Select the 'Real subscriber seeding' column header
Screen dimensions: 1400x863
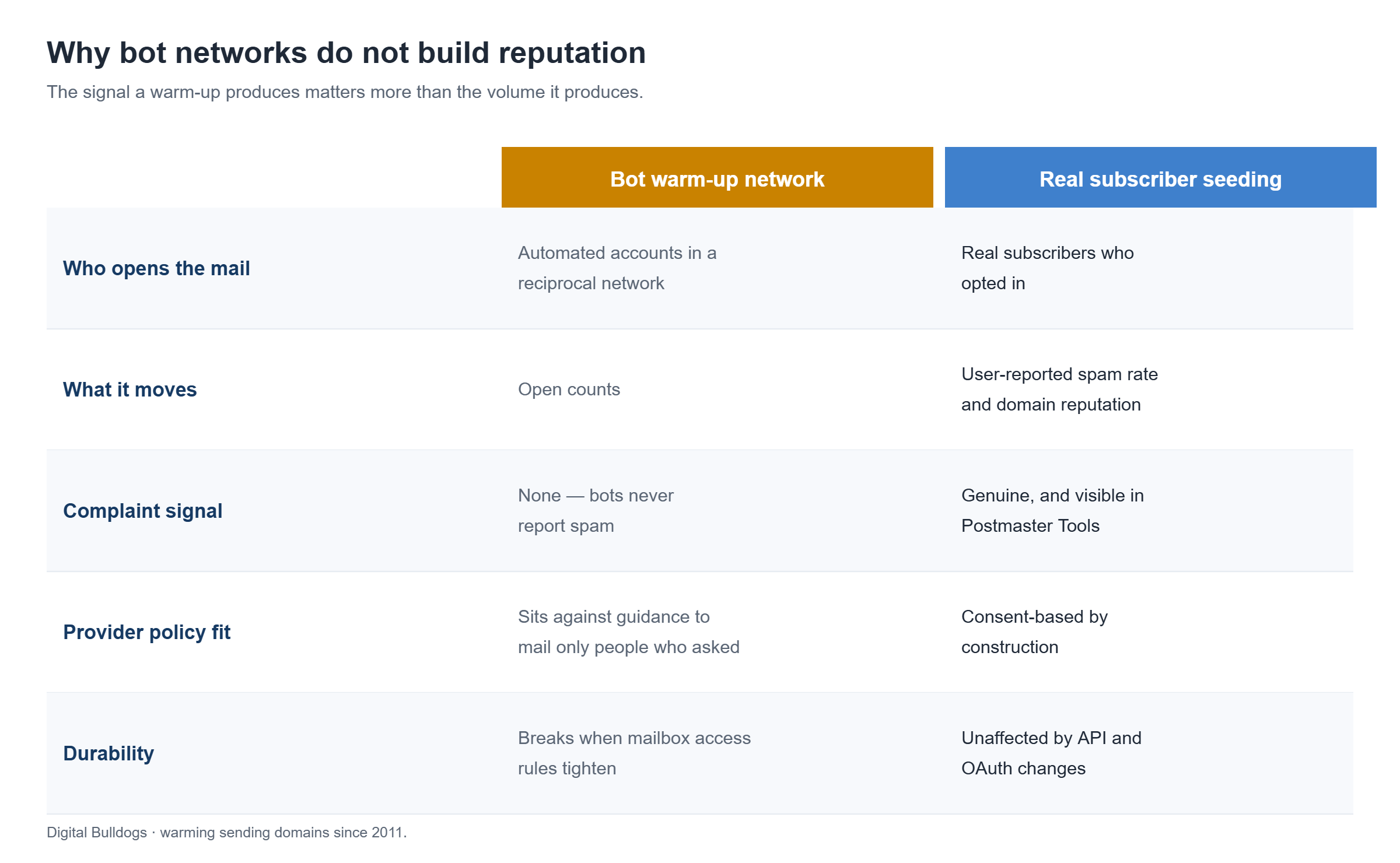pos(1160,177)
